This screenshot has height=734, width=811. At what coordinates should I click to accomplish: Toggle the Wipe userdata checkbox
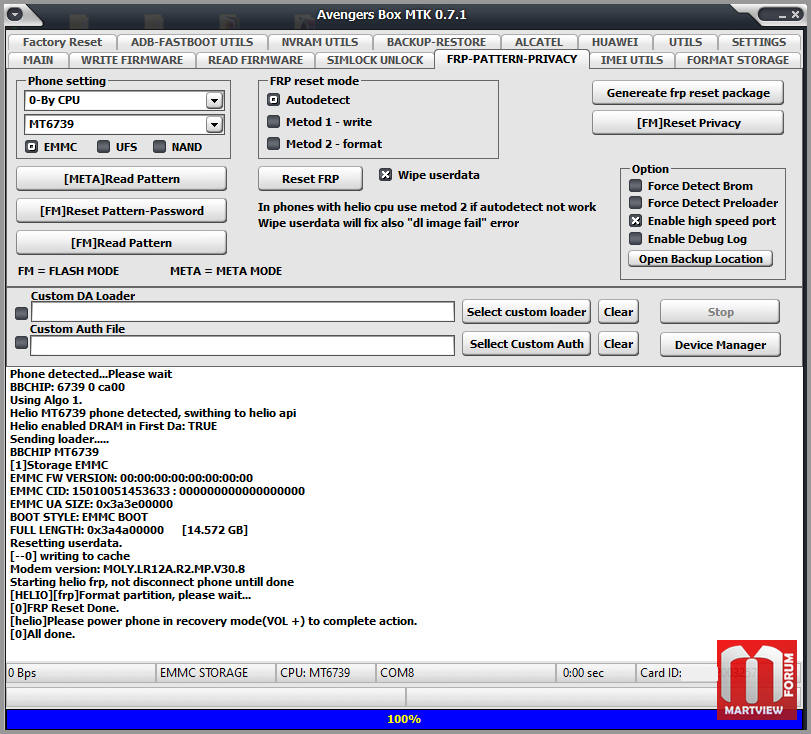click(x=385, y=175)
